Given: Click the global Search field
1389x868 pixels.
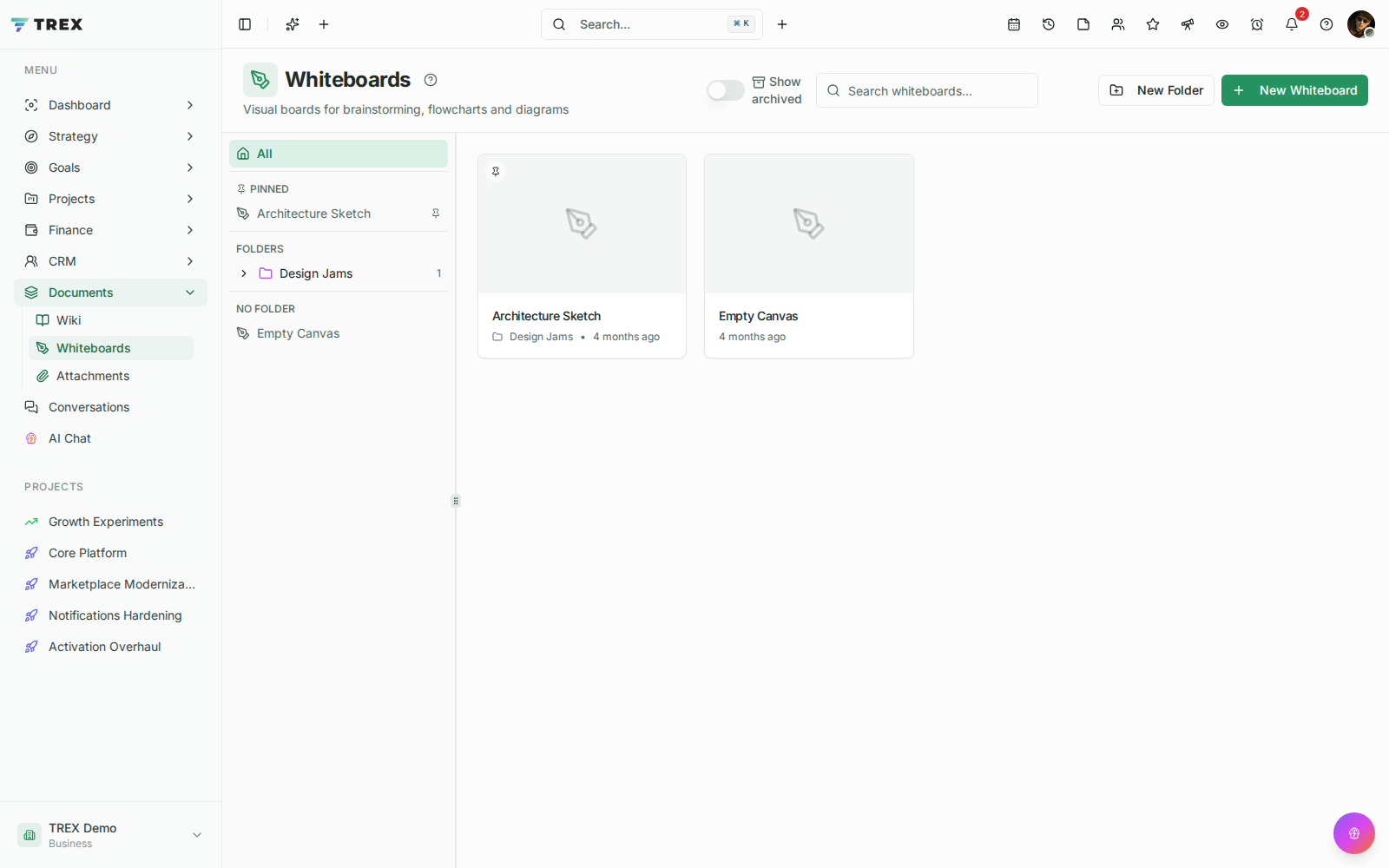Looking at the screenshot, I should point(652,24).
